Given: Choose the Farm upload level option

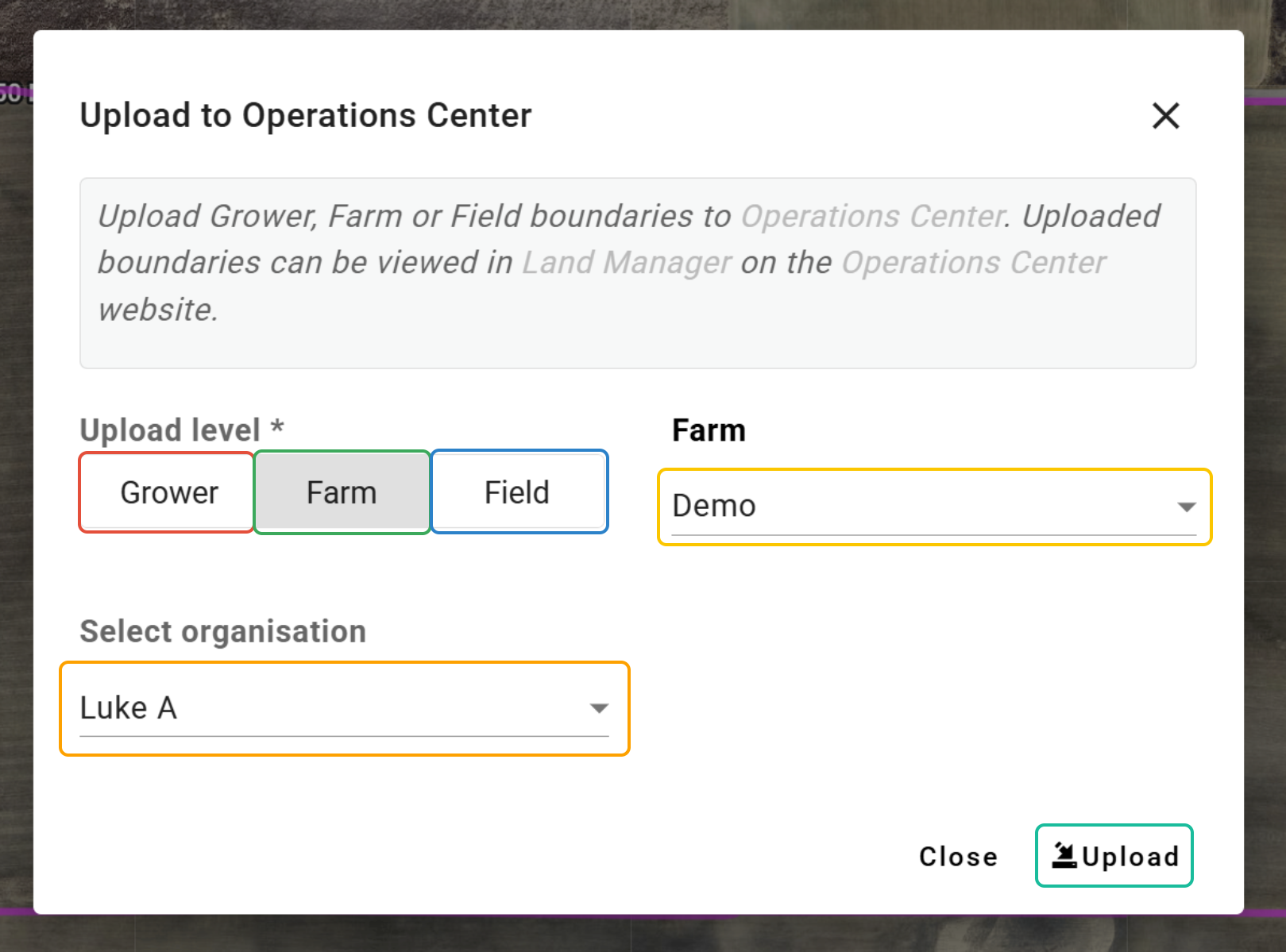Looking at the screenshot, I should coord(342,492).
